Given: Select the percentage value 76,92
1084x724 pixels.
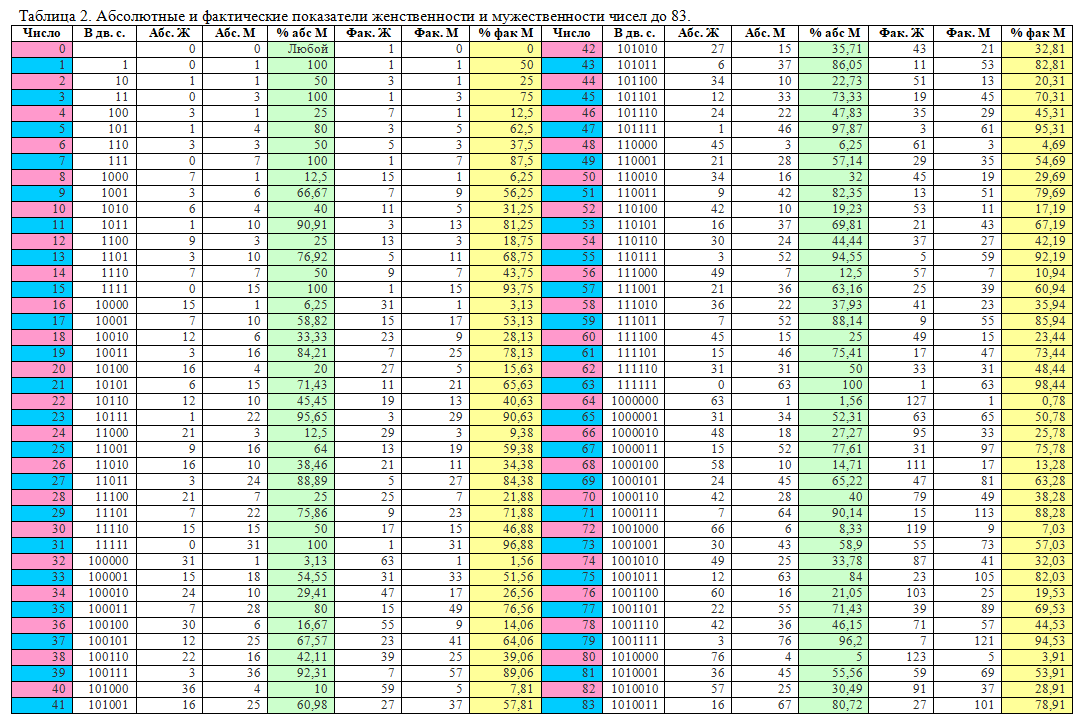Looking at the screenshot, I should pyautogui.click(x=312, y=257).
